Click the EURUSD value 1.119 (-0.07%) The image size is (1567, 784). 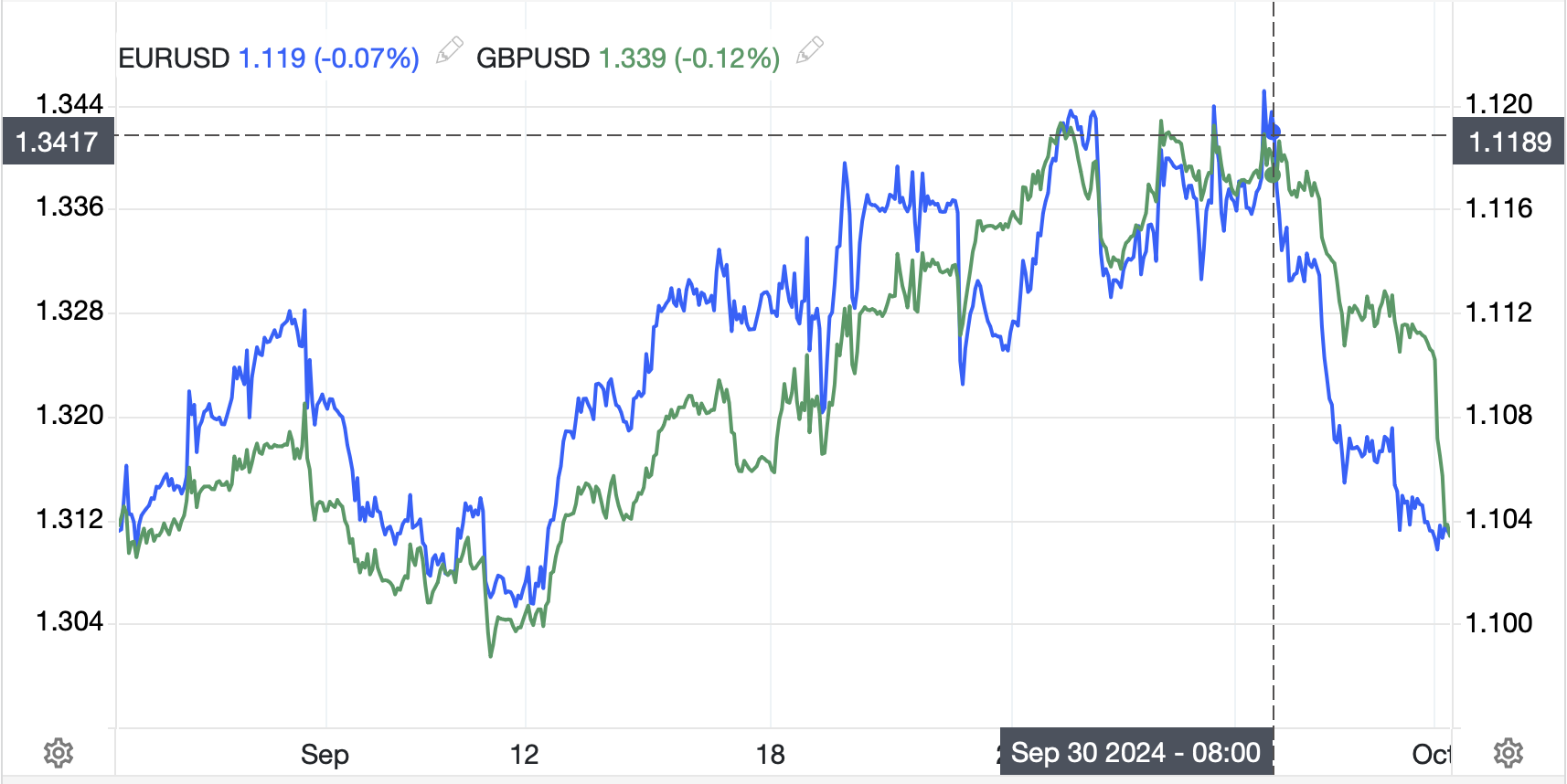tap(328, 58)
